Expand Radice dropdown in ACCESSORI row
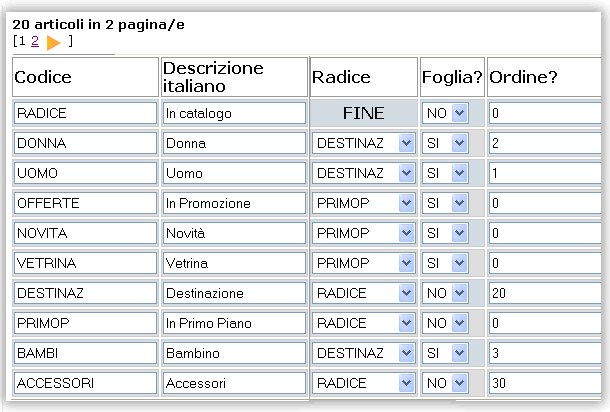 click(363, 383)
